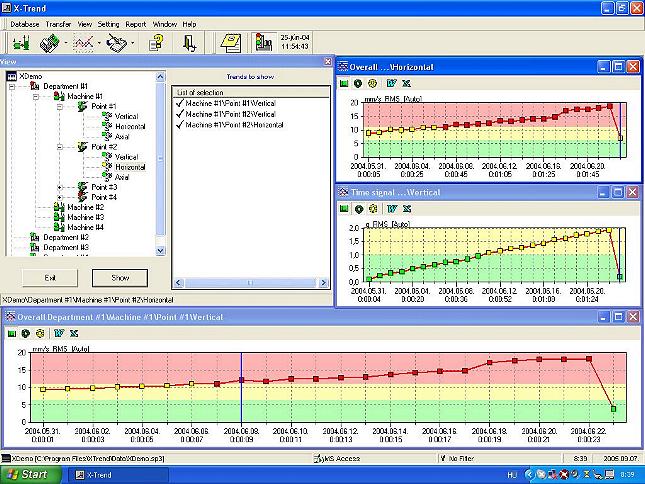Click the tree view vertical scrollbar
The image size is (645, 484).
[x=161, y=160]
